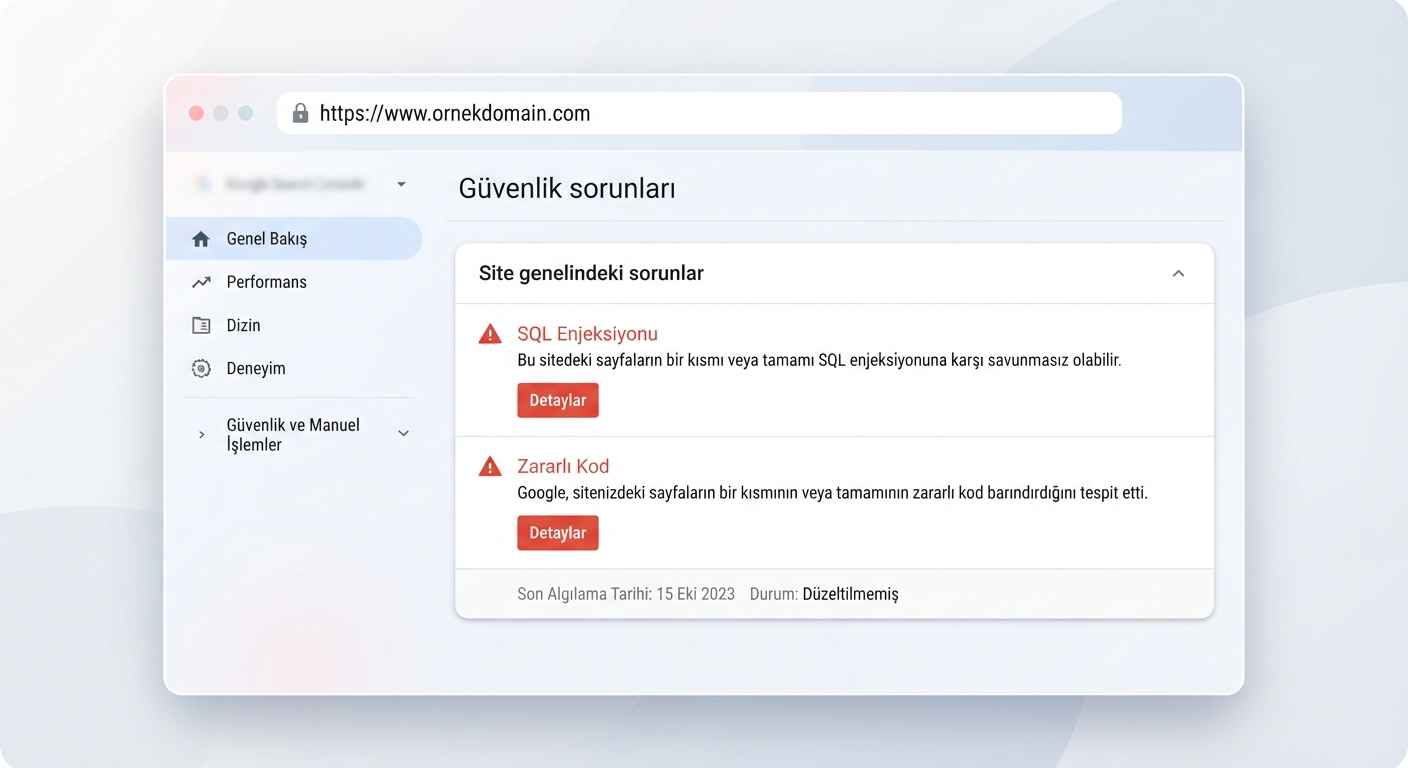Click the URL https://www.ornekdomain.com address field

tap(699, 113)
